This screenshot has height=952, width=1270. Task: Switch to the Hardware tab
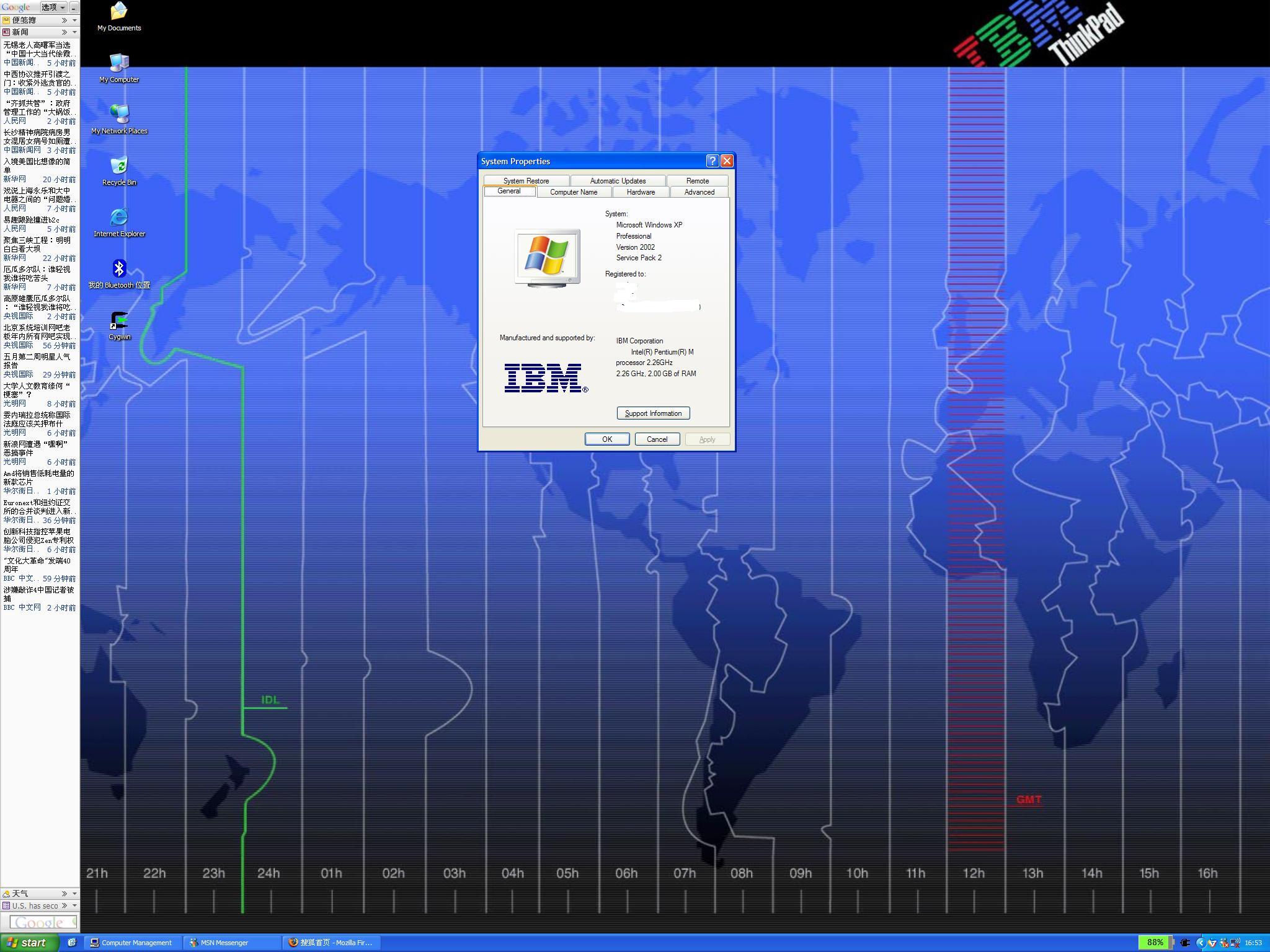point(641,192)
